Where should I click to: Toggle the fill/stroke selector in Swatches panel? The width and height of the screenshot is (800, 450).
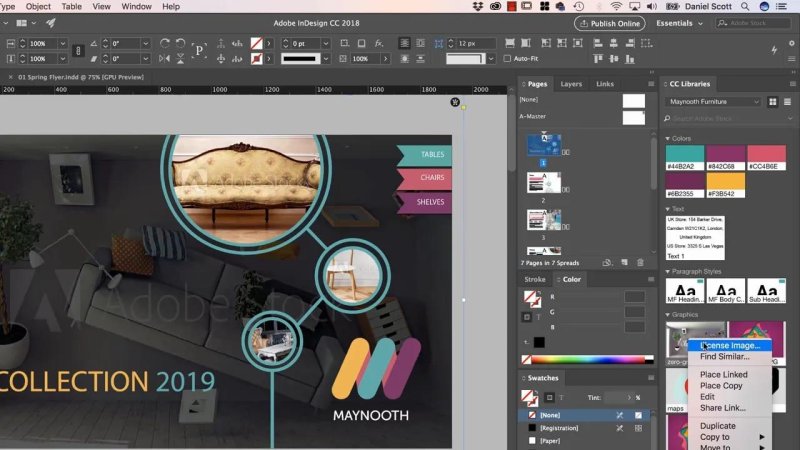[530, 397]
